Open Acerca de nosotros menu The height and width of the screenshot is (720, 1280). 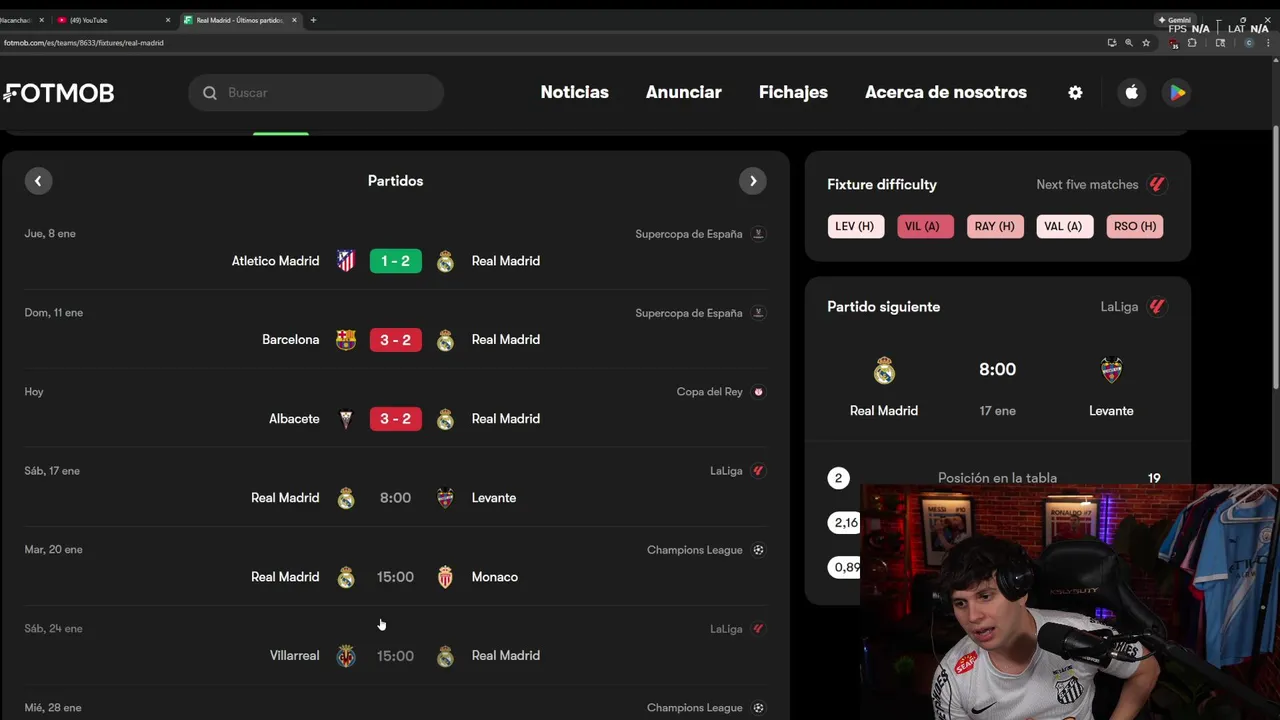pyautogui.click(x=945, y=92)
